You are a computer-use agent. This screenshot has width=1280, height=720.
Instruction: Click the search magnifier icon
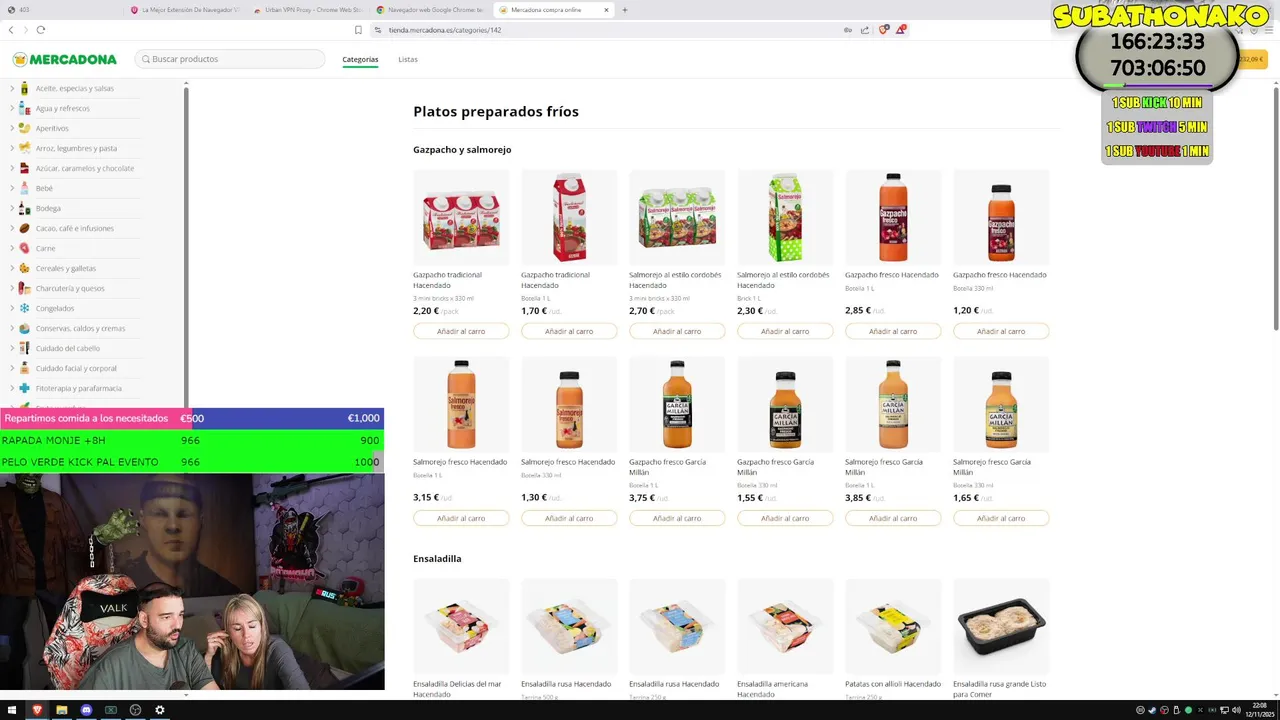pos(146,59)
